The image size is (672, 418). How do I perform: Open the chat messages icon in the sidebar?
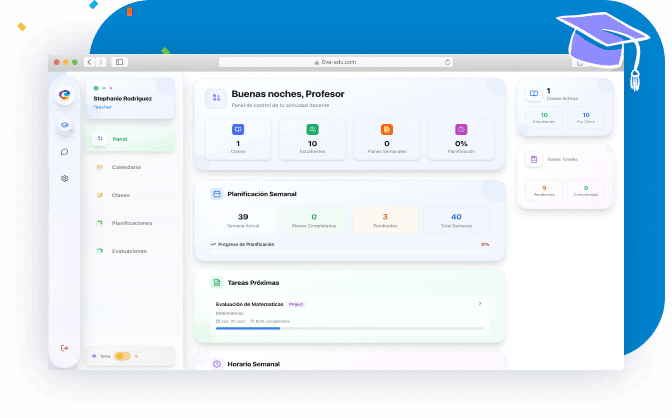point(65,152)
